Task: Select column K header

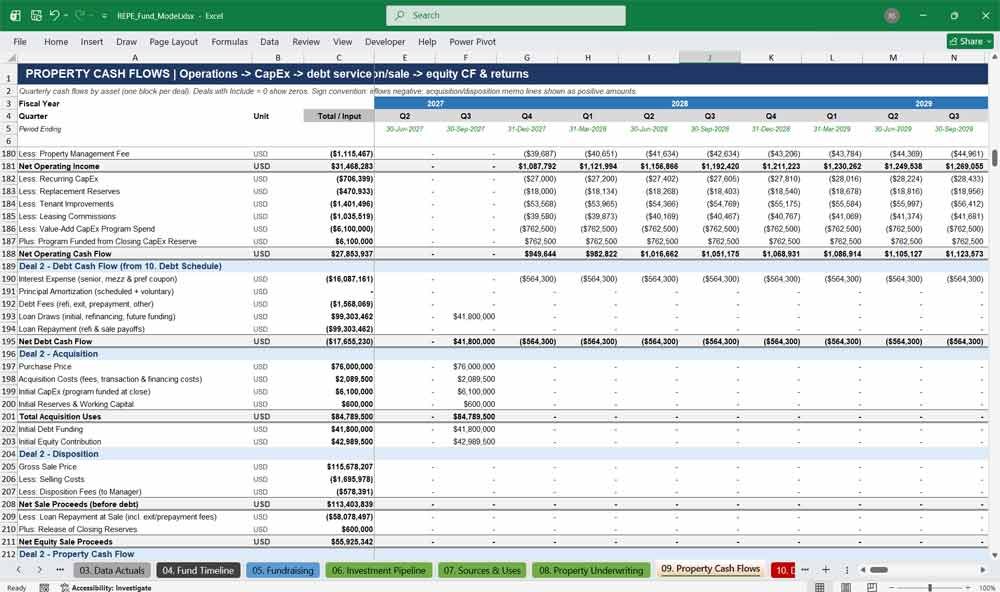Action: click(771, 57)
